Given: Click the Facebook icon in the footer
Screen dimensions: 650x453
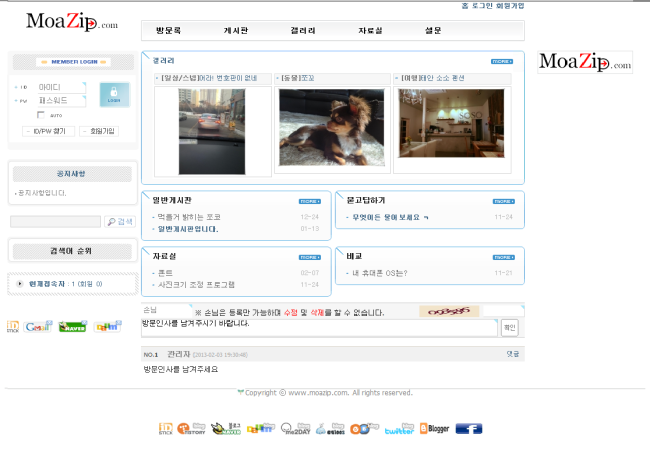Looking at the screenshot, I should click(469, 428).
